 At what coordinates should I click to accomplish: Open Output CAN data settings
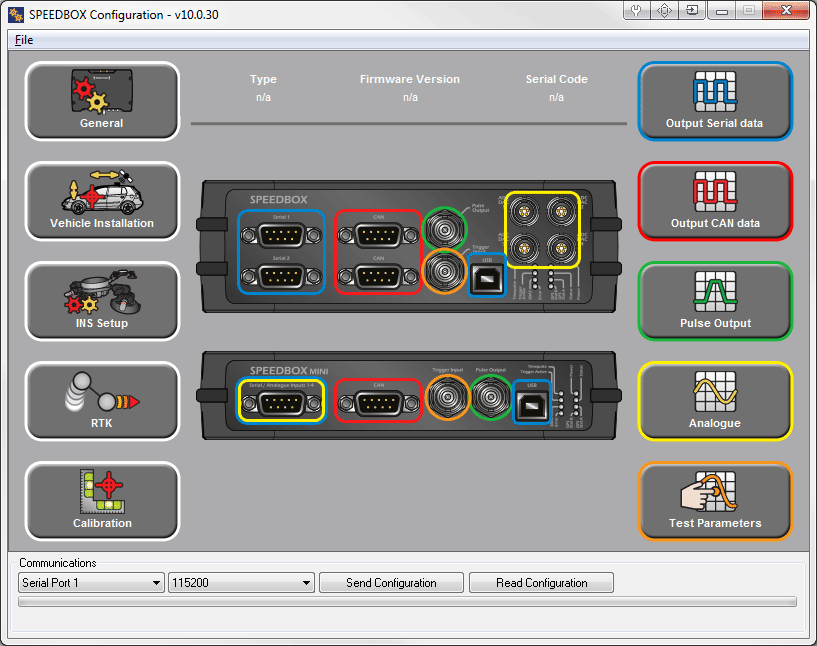coord(714,201)
